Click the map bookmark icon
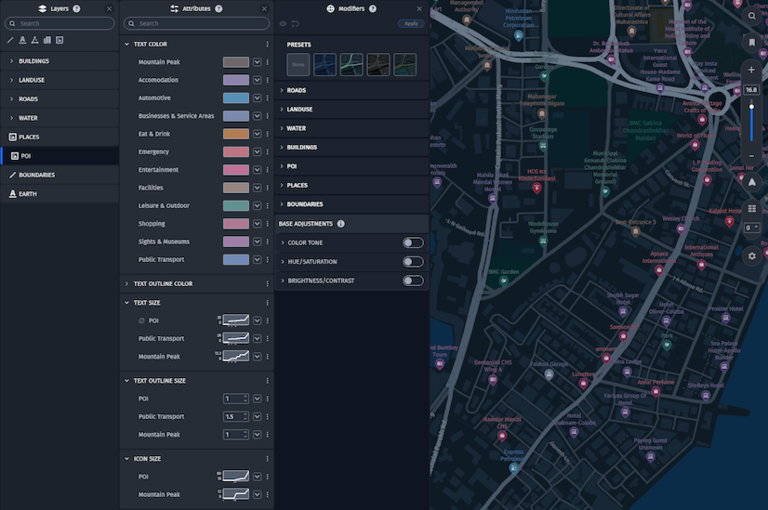Image resolution: width=768 pixels, height=510 pixels. [751, 43]
